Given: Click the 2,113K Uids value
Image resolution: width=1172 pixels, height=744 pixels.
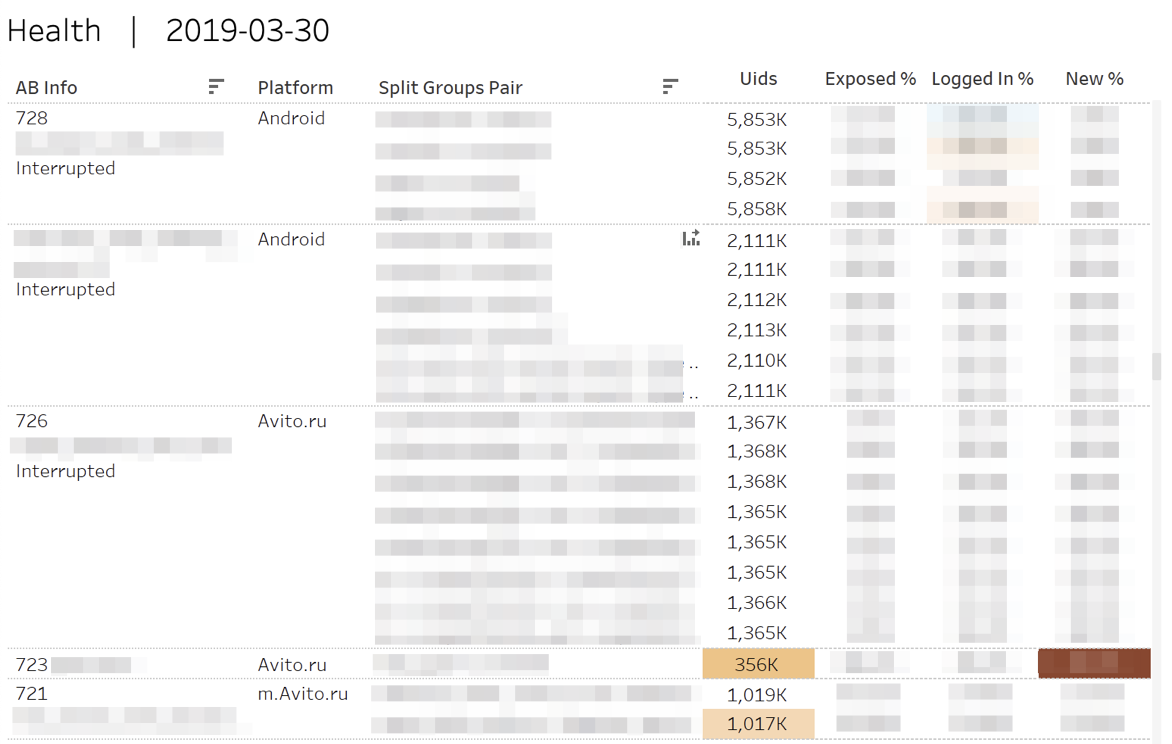Looking at the screenshot, I should (x=757, y=330).
